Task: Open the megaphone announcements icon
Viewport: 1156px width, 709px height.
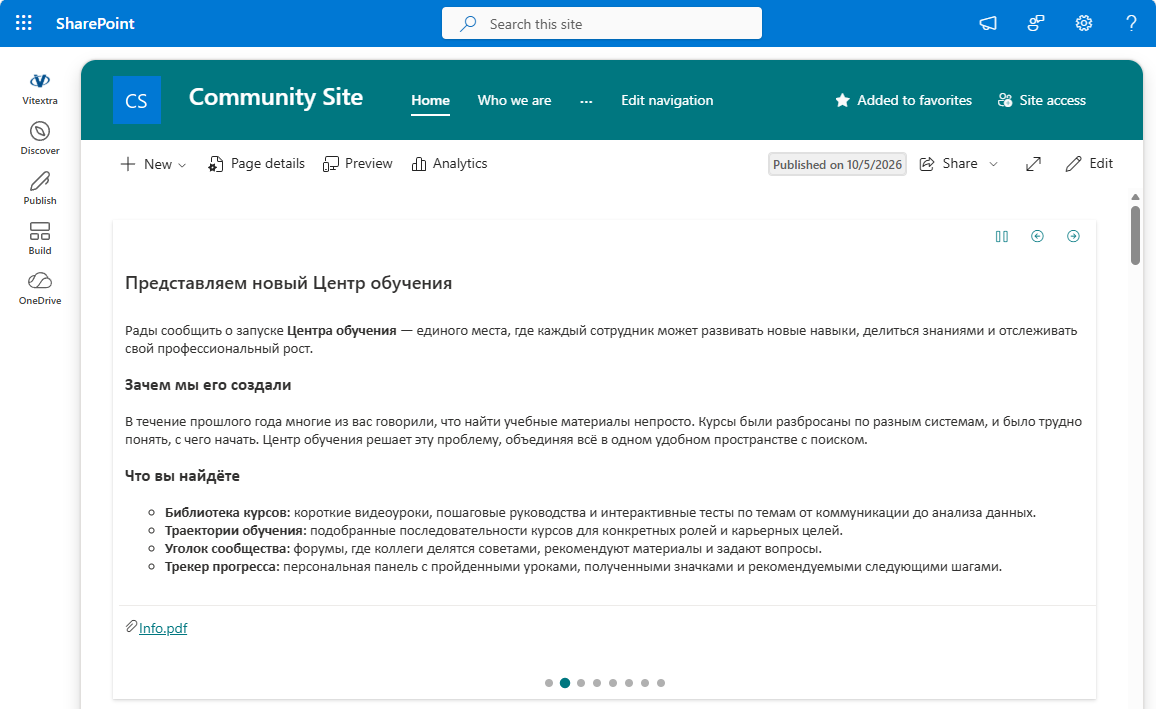Action: pyautogui.click(x=988, y=24)
